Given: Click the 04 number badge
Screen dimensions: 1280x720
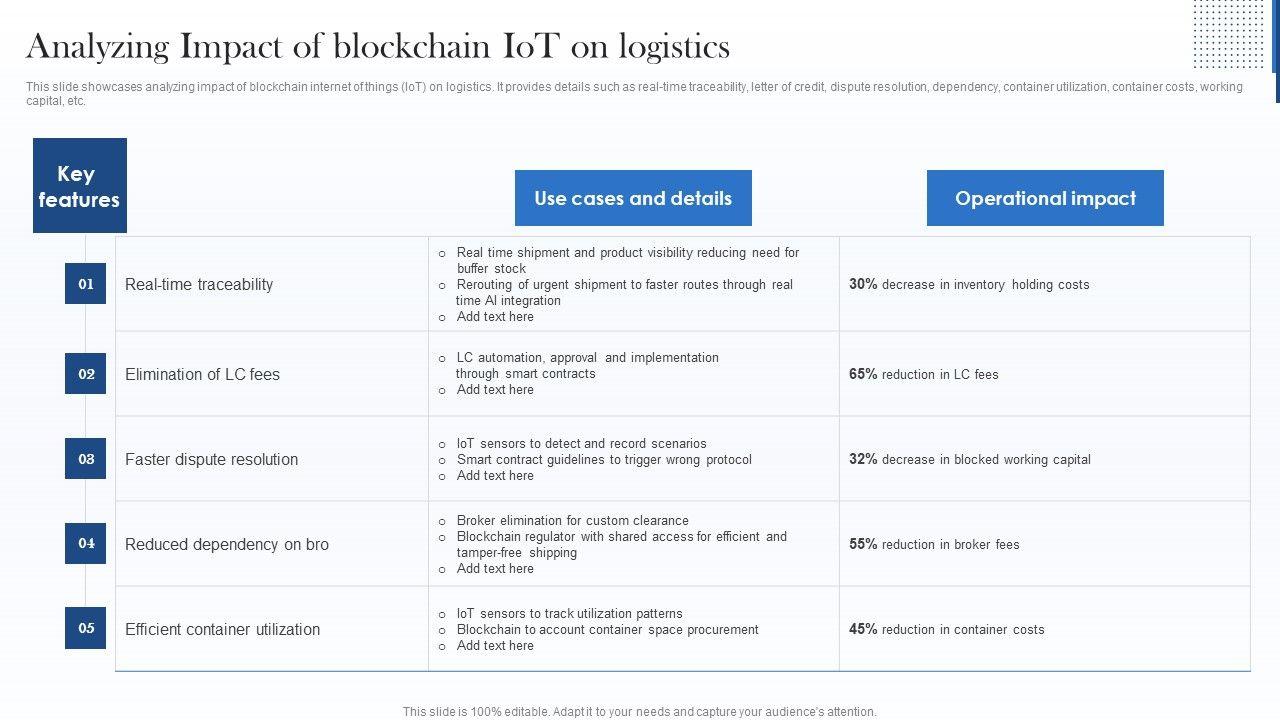Looking at the screenshot, I should (86, 544).
